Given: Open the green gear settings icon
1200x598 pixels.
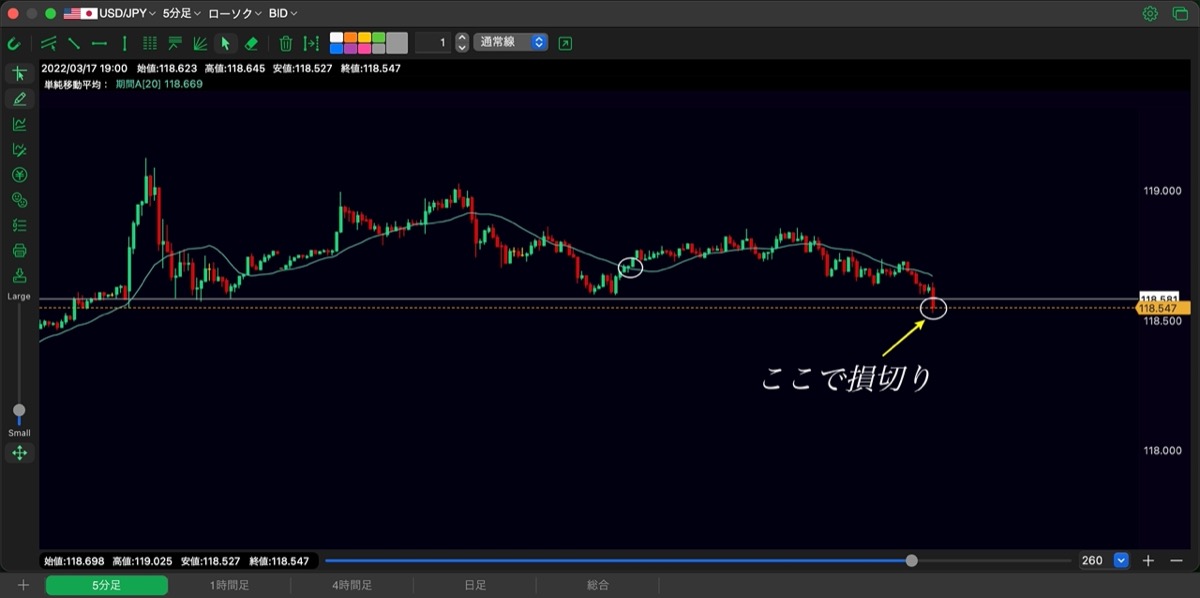Looking at the screenshot, I should (x=1150, y=14).
